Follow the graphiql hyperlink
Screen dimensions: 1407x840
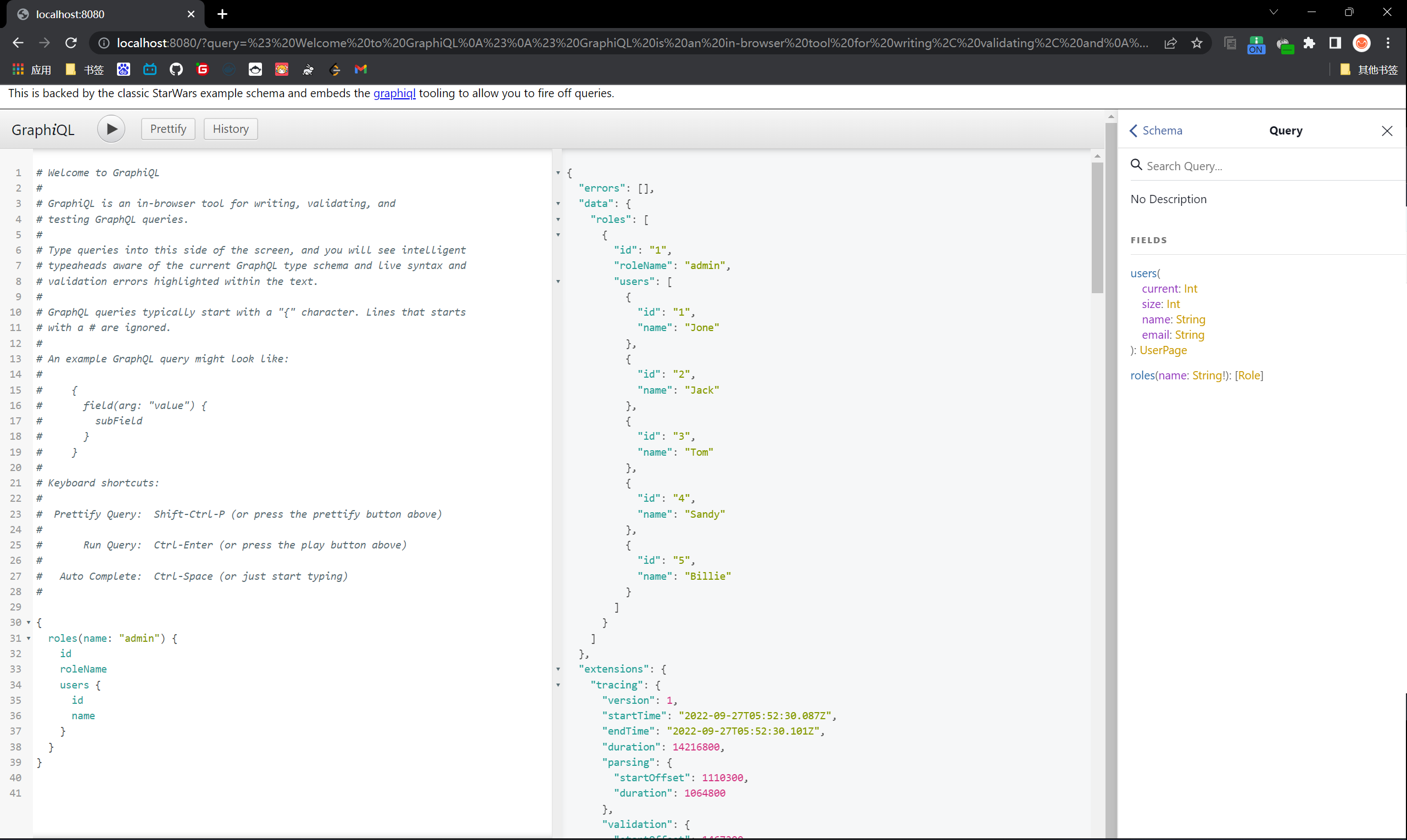coord(394,93)
